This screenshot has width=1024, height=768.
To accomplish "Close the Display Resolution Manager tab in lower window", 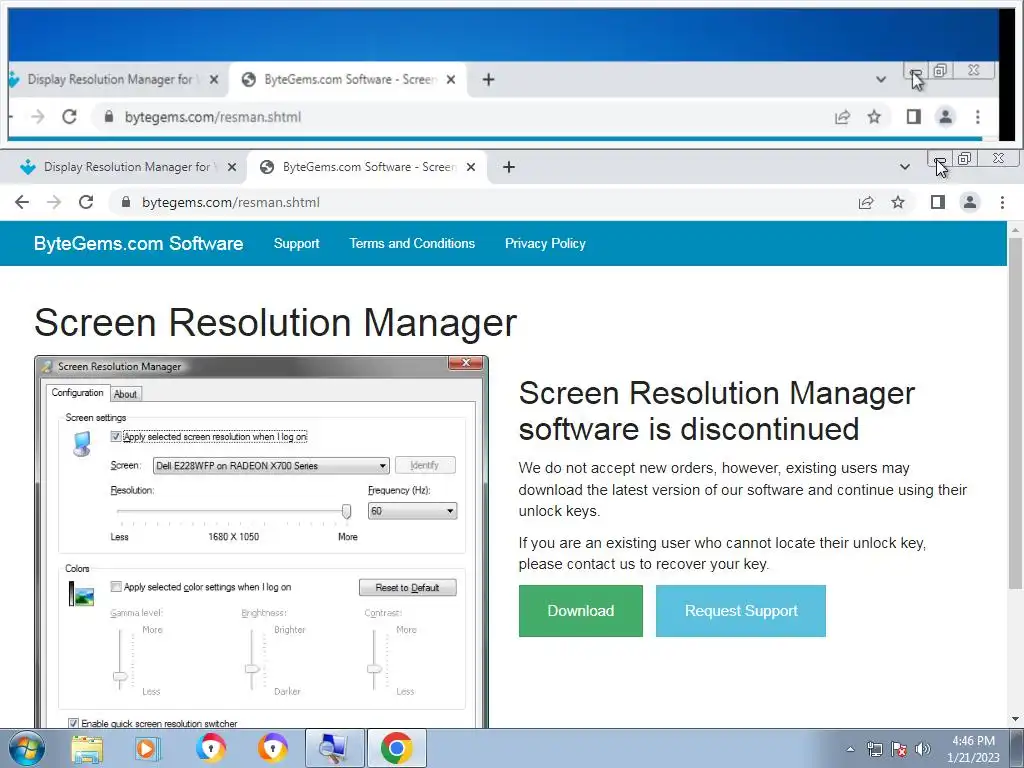I will pyautogui.click(x=232, y=167).
